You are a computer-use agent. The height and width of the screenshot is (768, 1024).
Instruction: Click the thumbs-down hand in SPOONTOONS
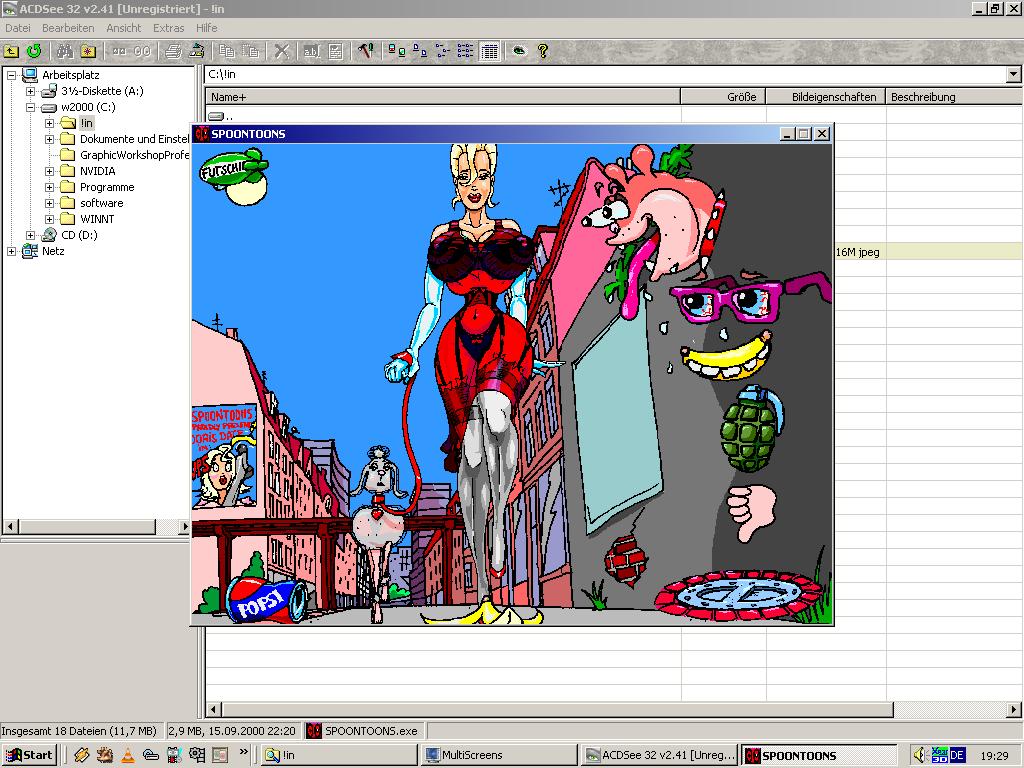[x=752, y=513]
